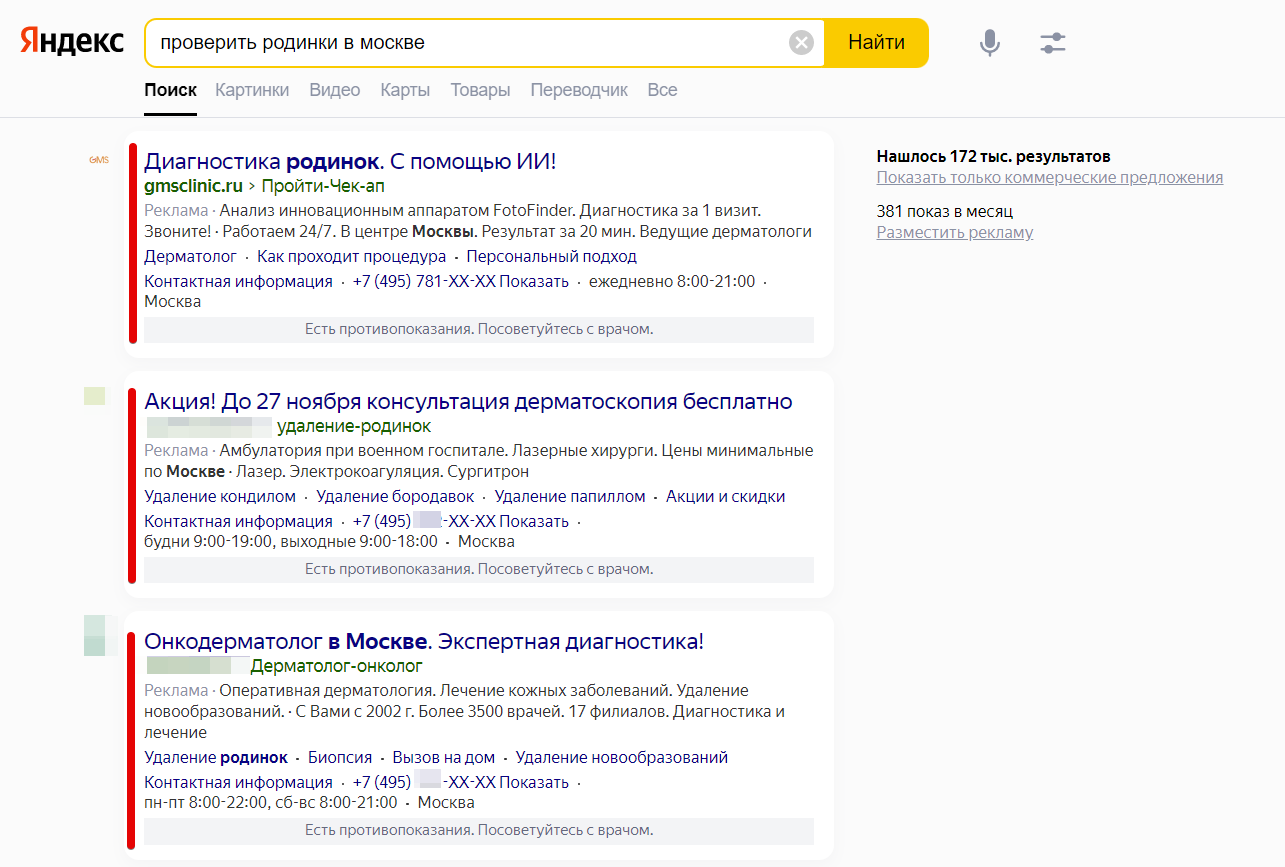Click the Яндекс logo
This screenshot has width=1285, height=867.
(x=72, y=42)
